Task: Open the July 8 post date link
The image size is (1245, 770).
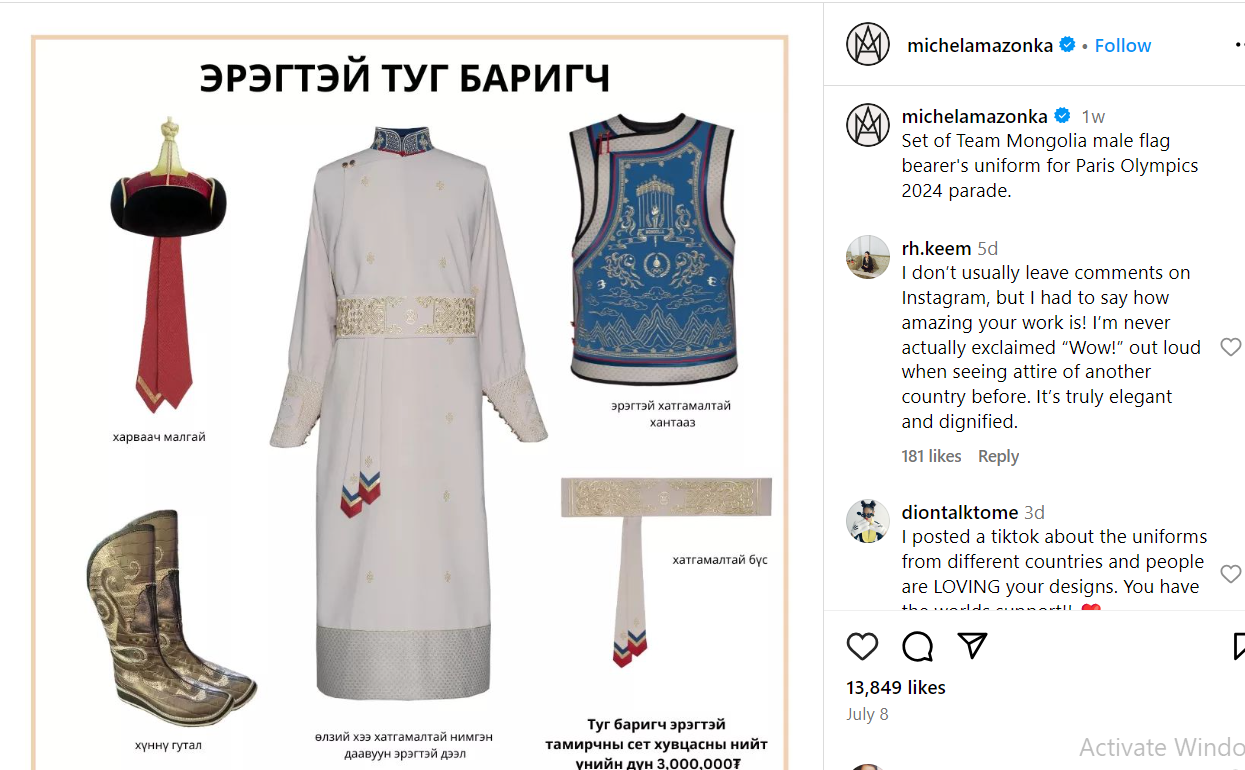Action: pos(867,714)
